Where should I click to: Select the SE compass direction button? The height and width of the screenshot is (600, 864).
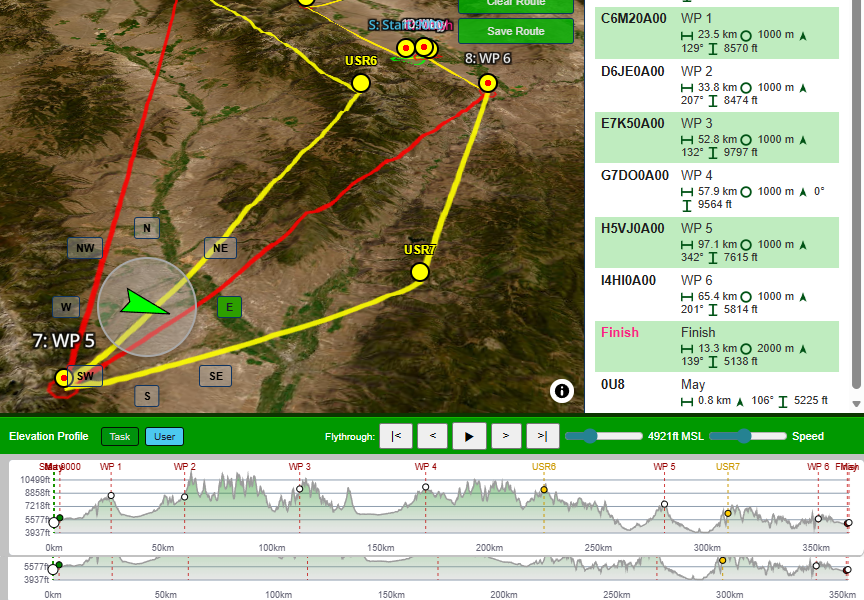[215, 376]
